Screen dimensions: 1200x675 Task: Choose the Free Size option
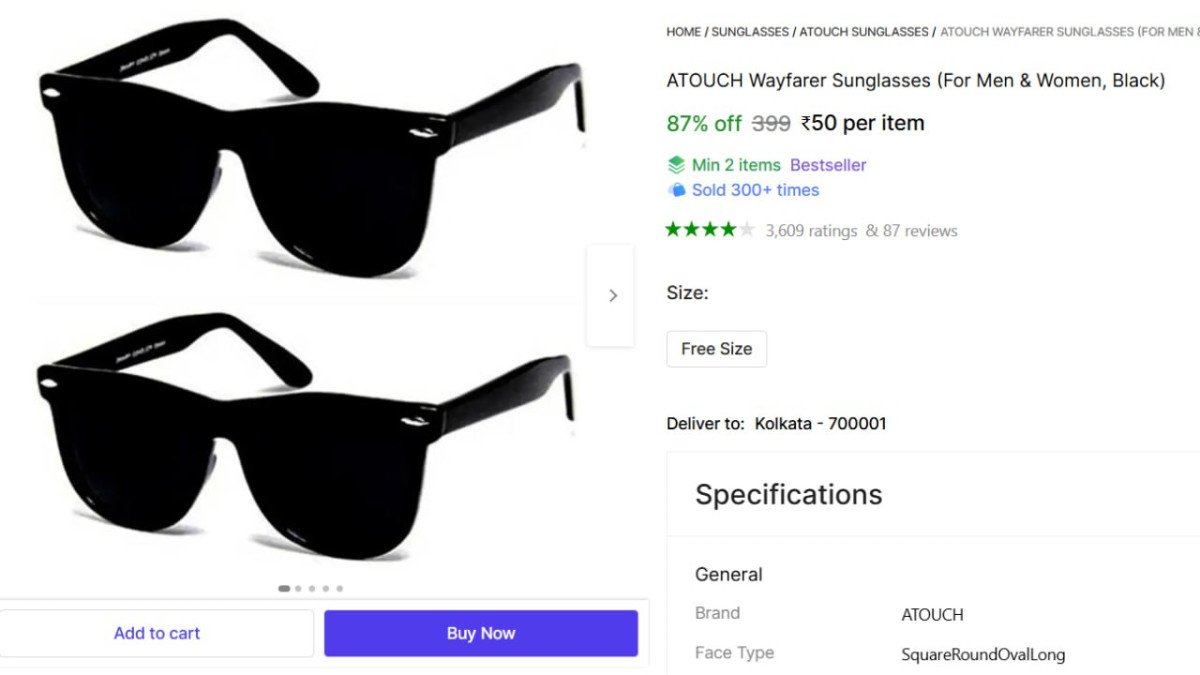pos(716,349)
